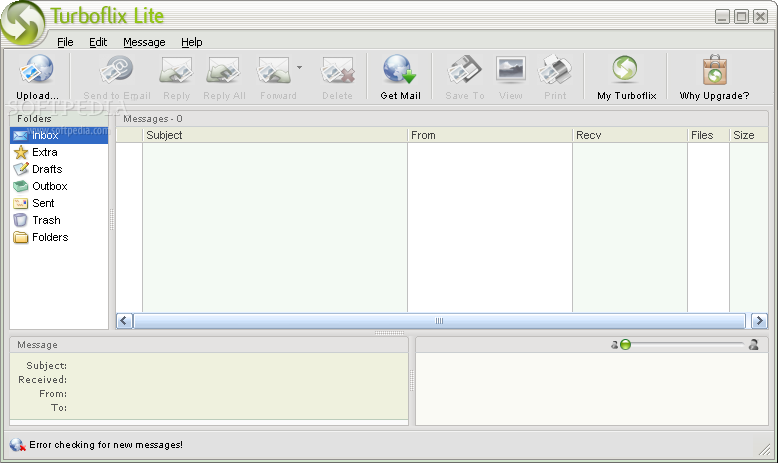Click the Reply All toolbar icon
This screenshot has height=463, width=778.
224,69
